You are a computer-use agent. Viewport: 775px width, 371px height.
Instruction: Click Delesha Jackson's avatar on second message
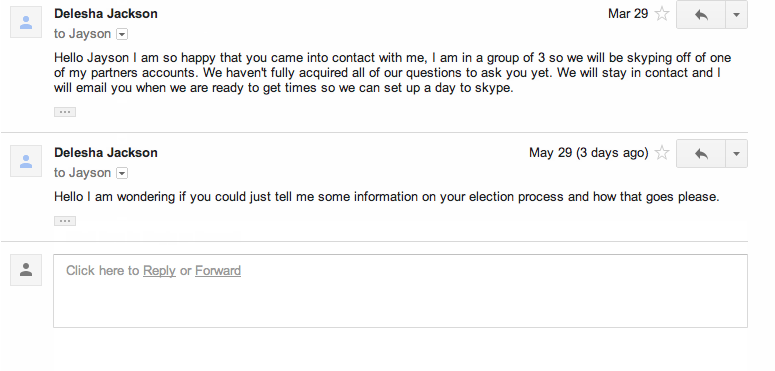click(x=26, y=161)
